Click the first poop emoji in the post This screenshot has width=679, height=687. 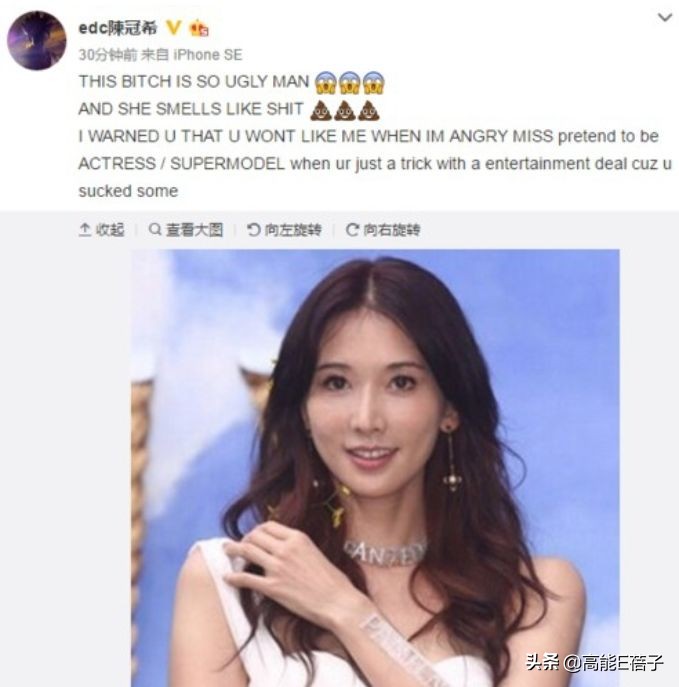point(321,110)
